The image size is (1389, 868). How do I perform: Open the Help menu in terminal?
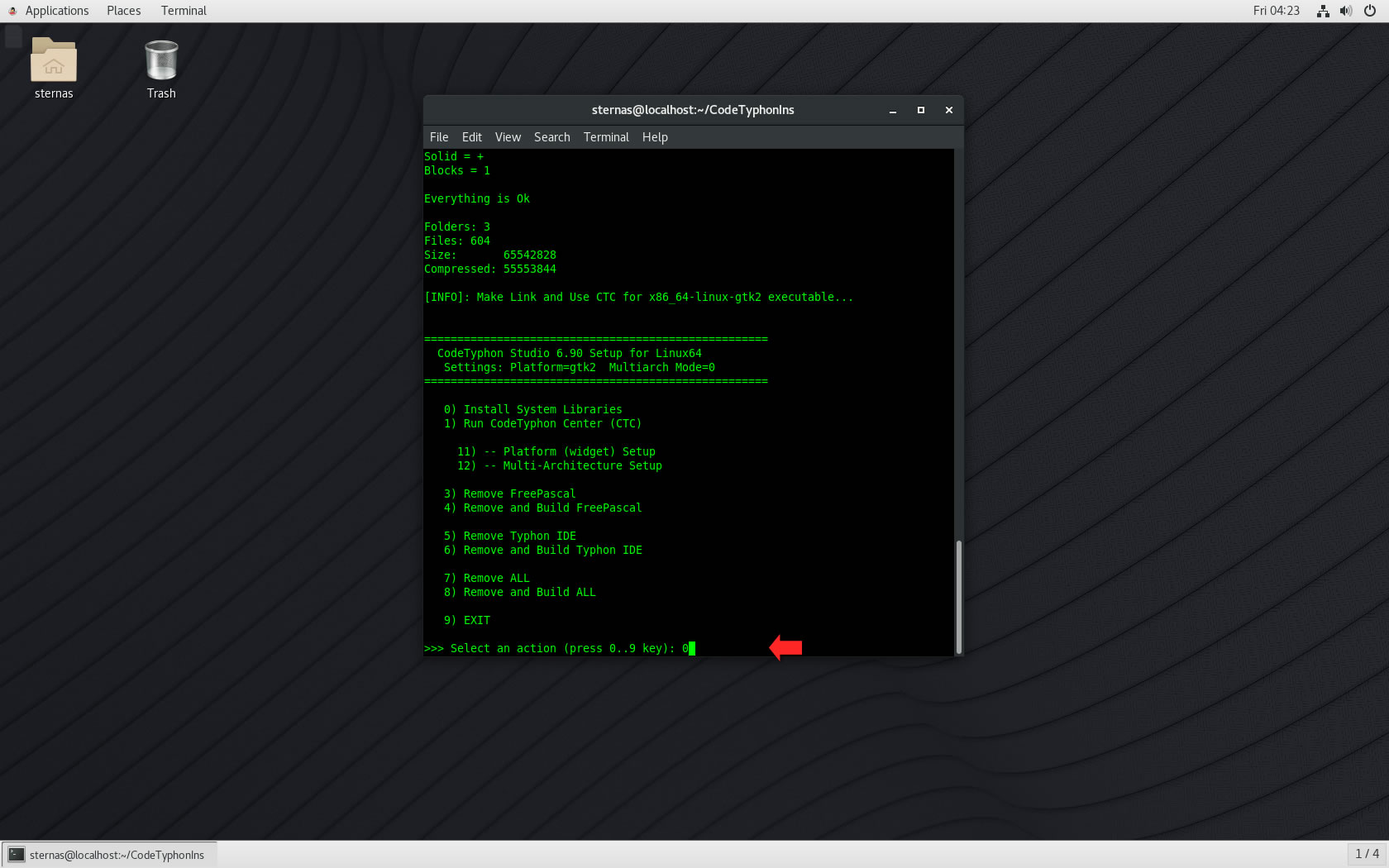tap(655, 137)
